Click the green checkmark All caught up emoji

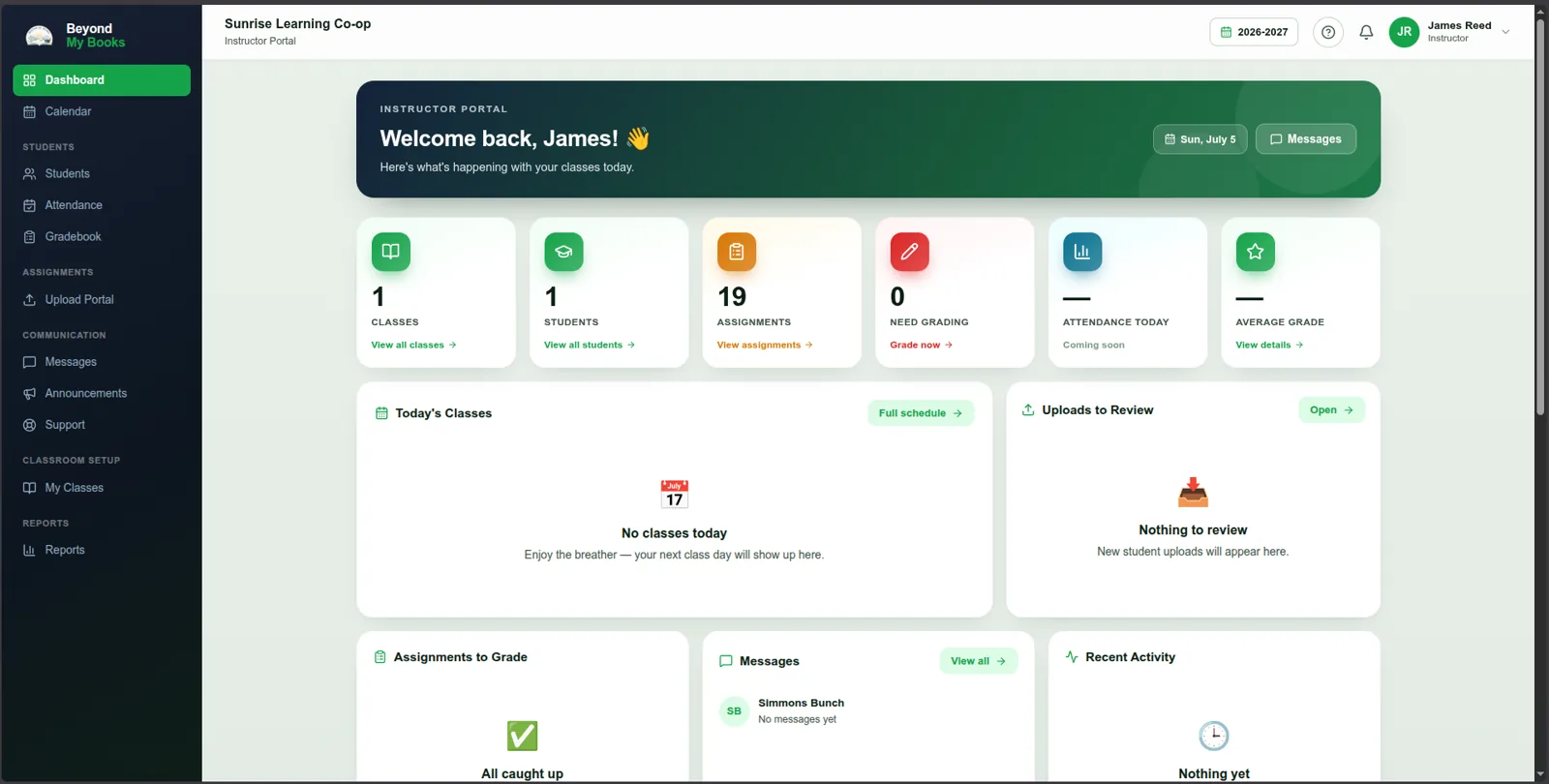coord(523,736)
